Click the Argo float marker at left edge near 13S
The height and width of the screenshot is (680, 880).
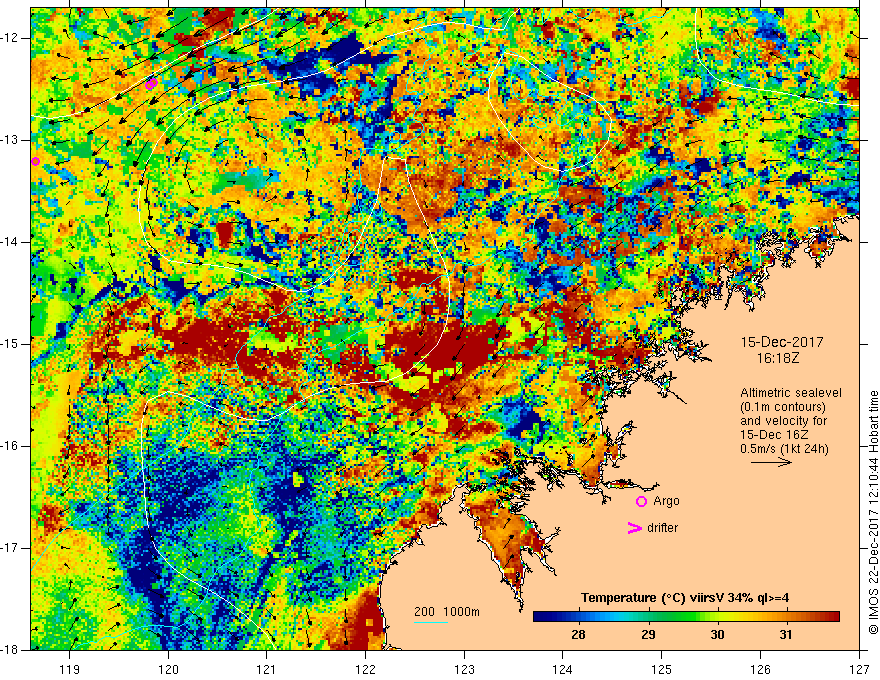[x=35, y=162]
